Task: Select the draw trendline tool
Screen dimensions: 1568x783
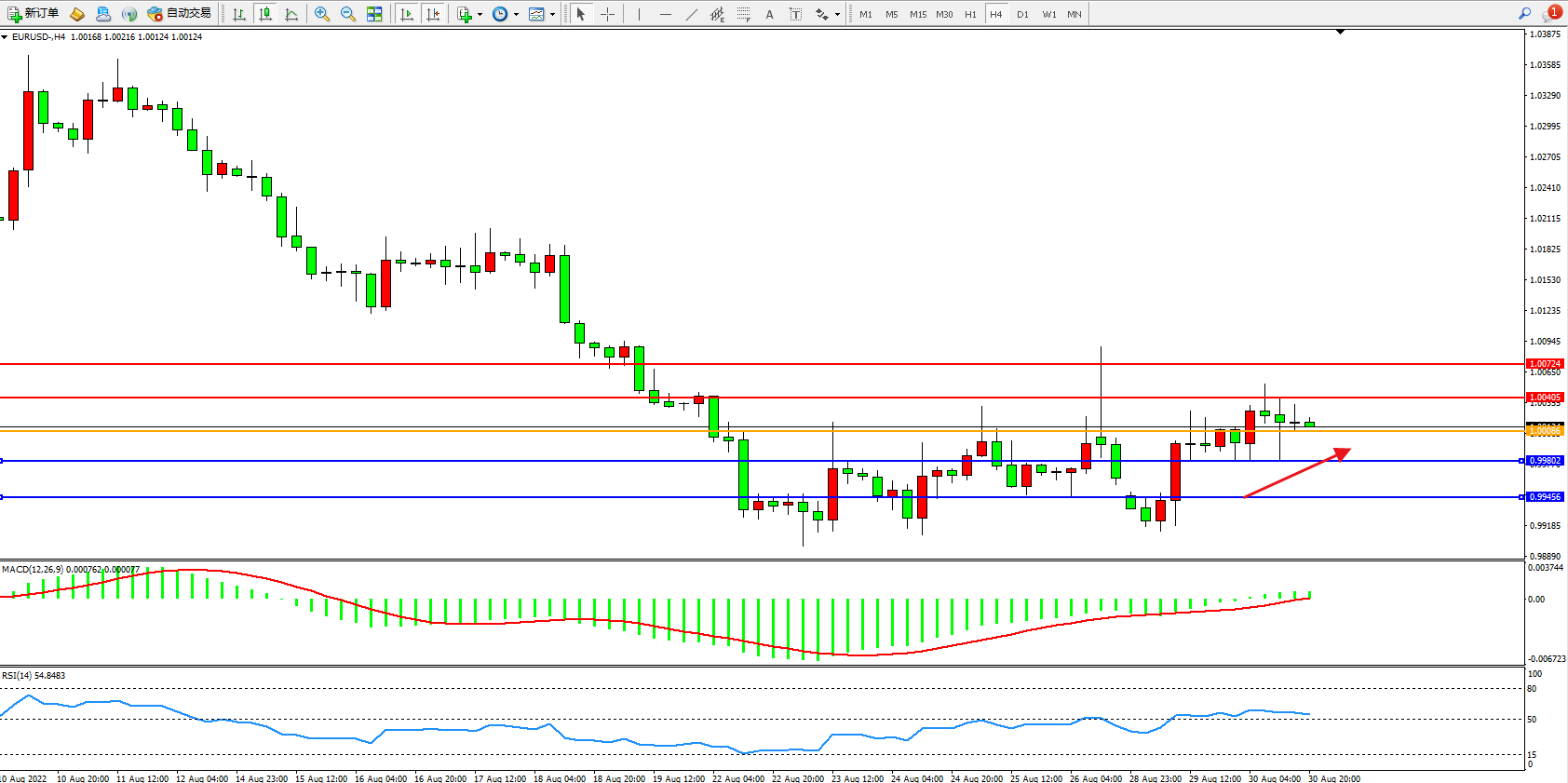Action: click(x=691, y=14)
